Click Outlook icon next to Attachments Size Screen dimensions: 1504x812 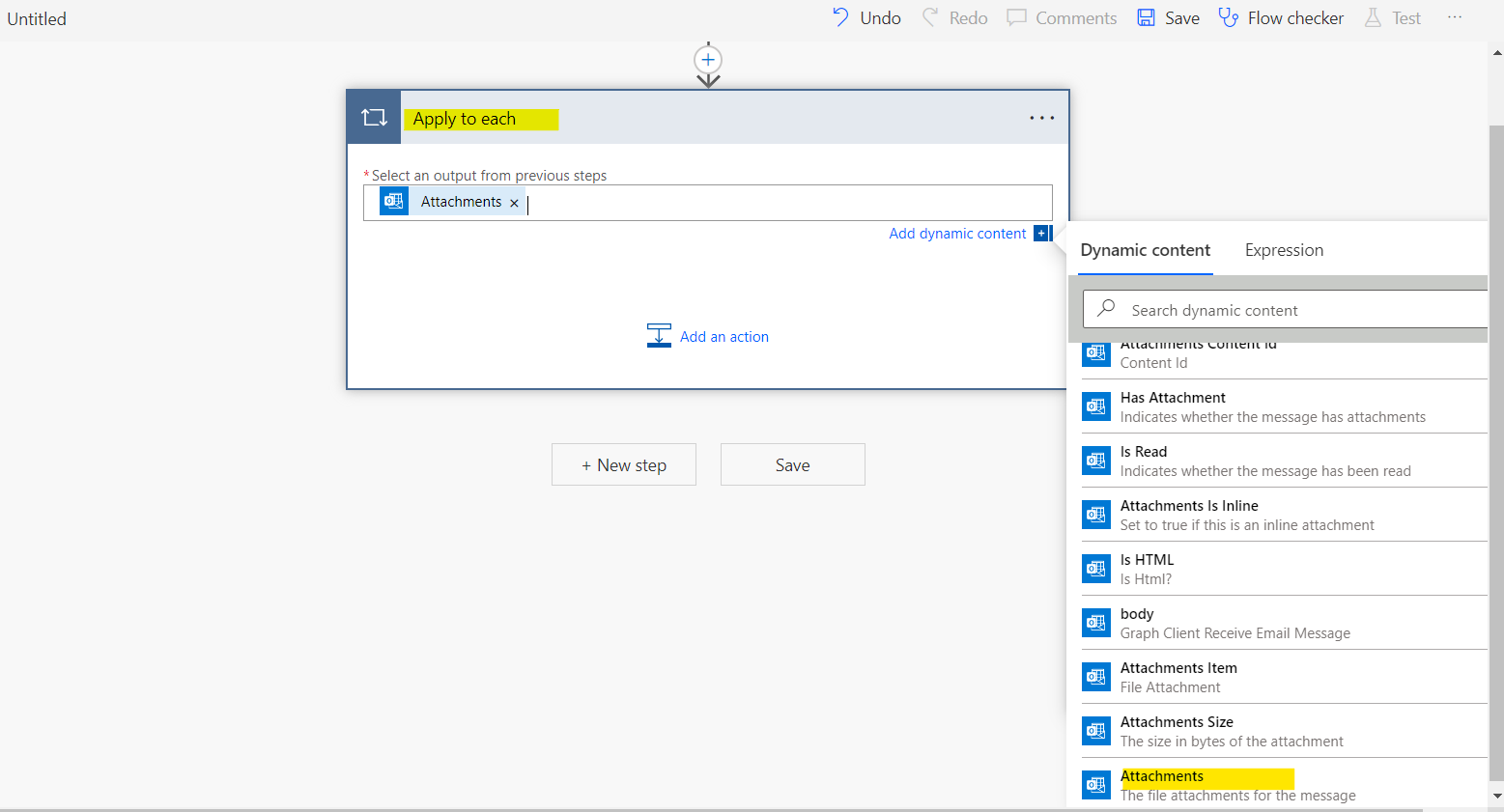point(1096,731)
